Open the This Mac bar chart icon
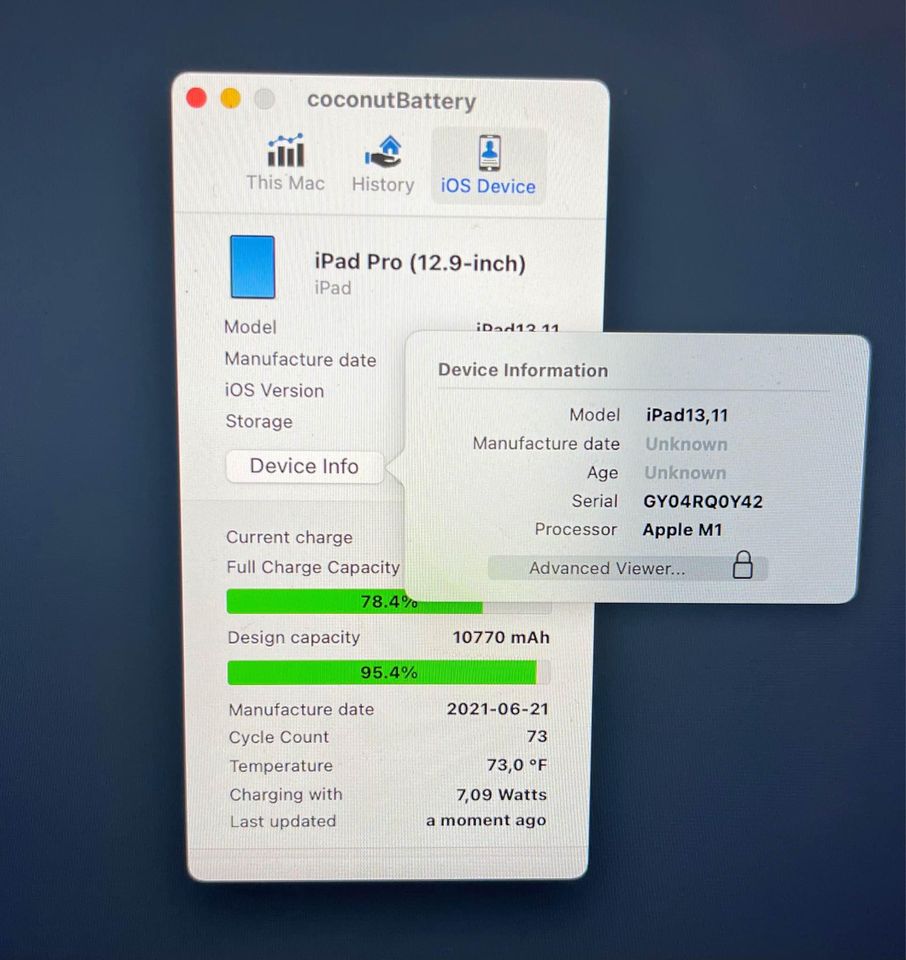 click(x=285, y=151)
